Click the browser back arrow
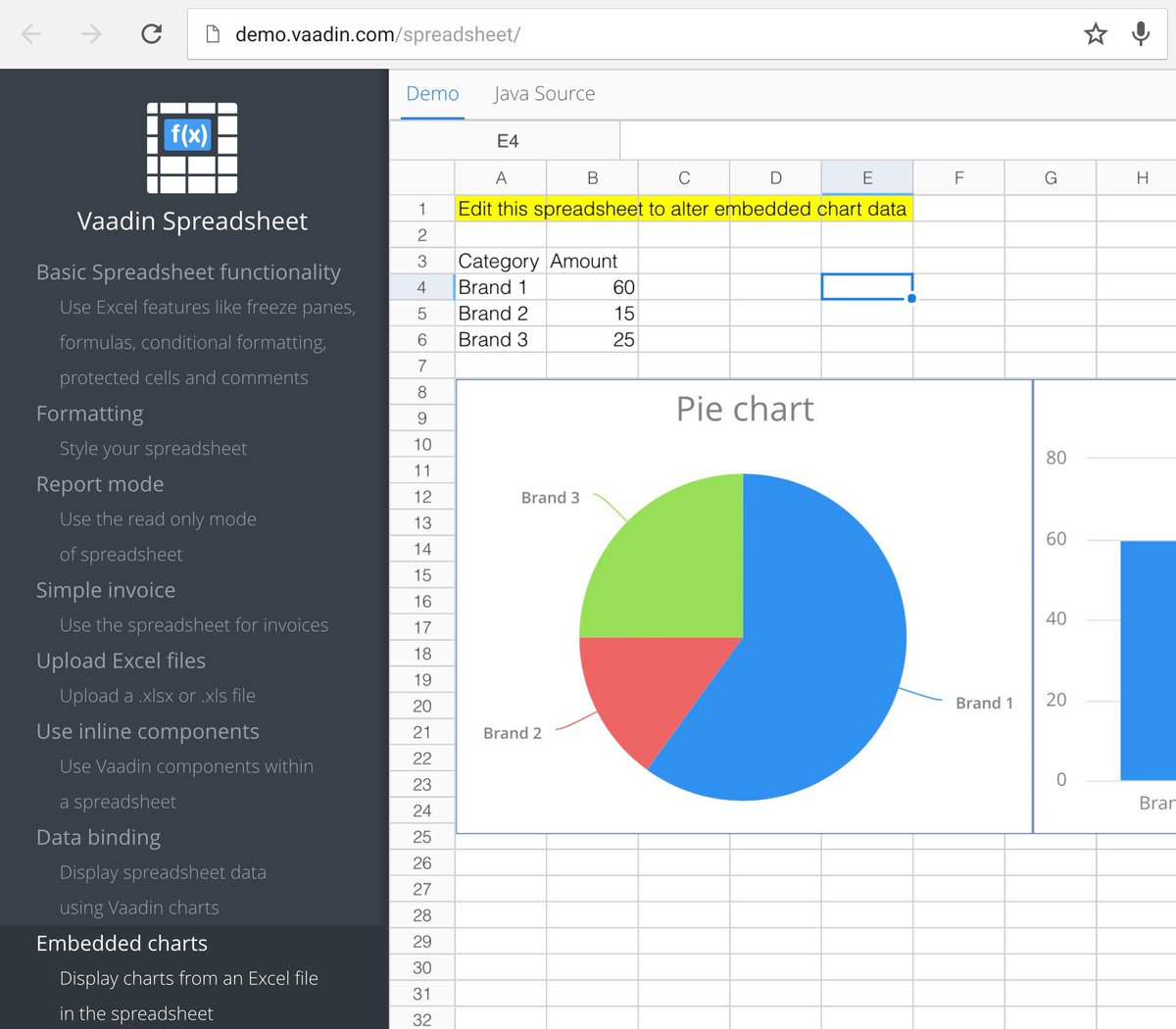 (x=31, y=34)
